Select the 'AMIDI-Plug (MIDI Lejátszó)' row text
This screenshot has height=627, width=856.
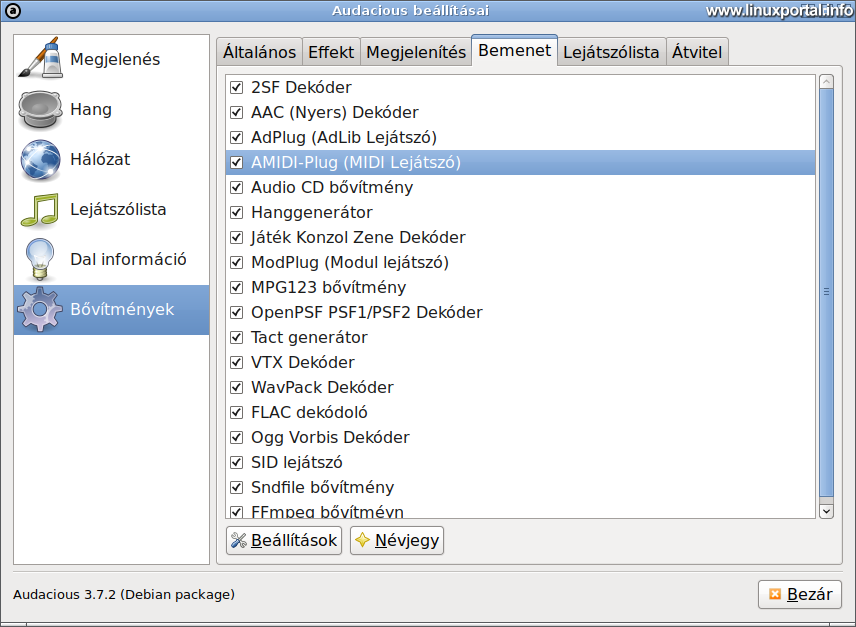pos(356,163)
